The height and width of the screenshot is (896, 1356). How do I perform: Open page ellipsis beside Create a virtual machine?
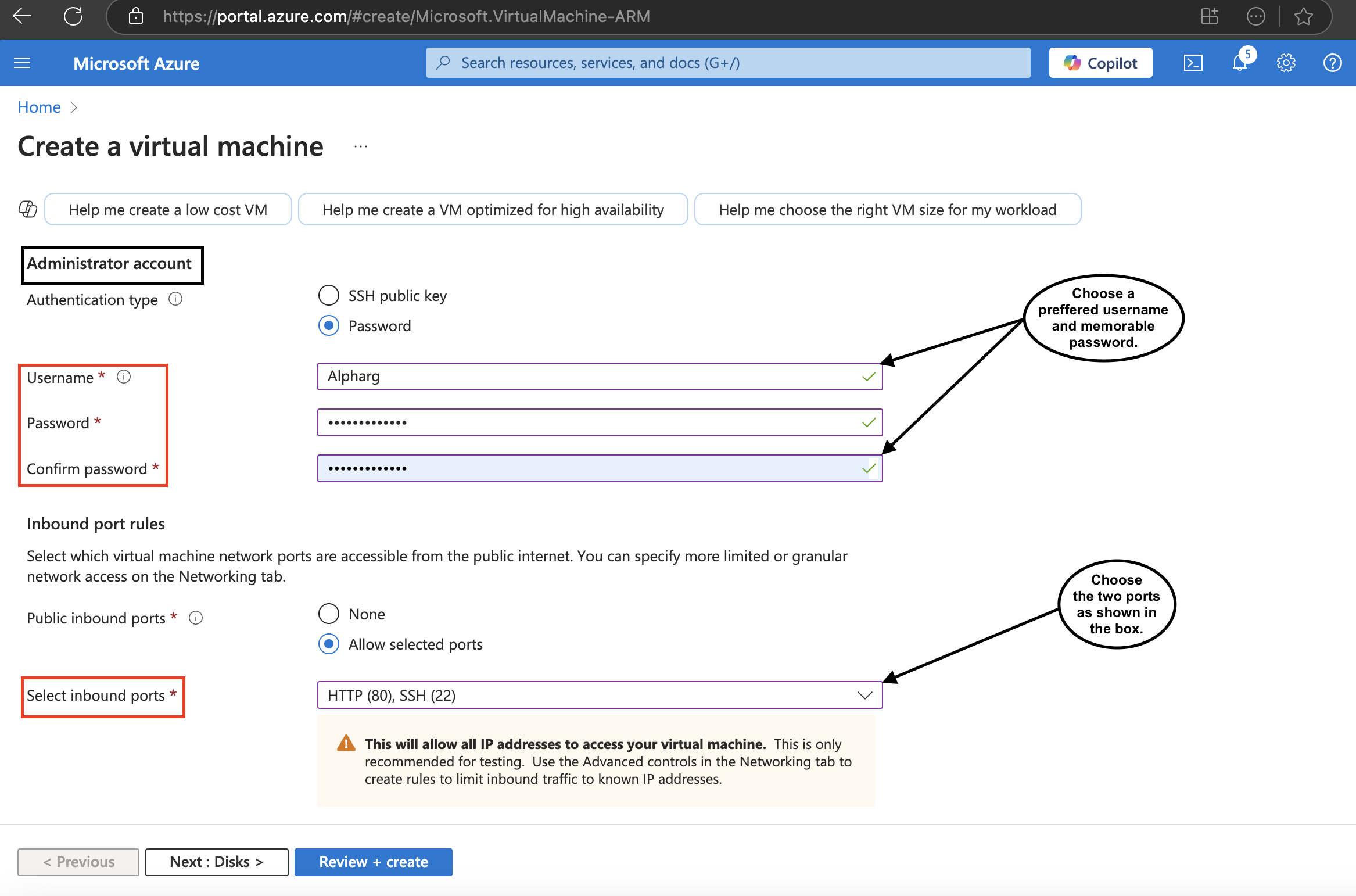pyautogui.click(x=361, y=146)
